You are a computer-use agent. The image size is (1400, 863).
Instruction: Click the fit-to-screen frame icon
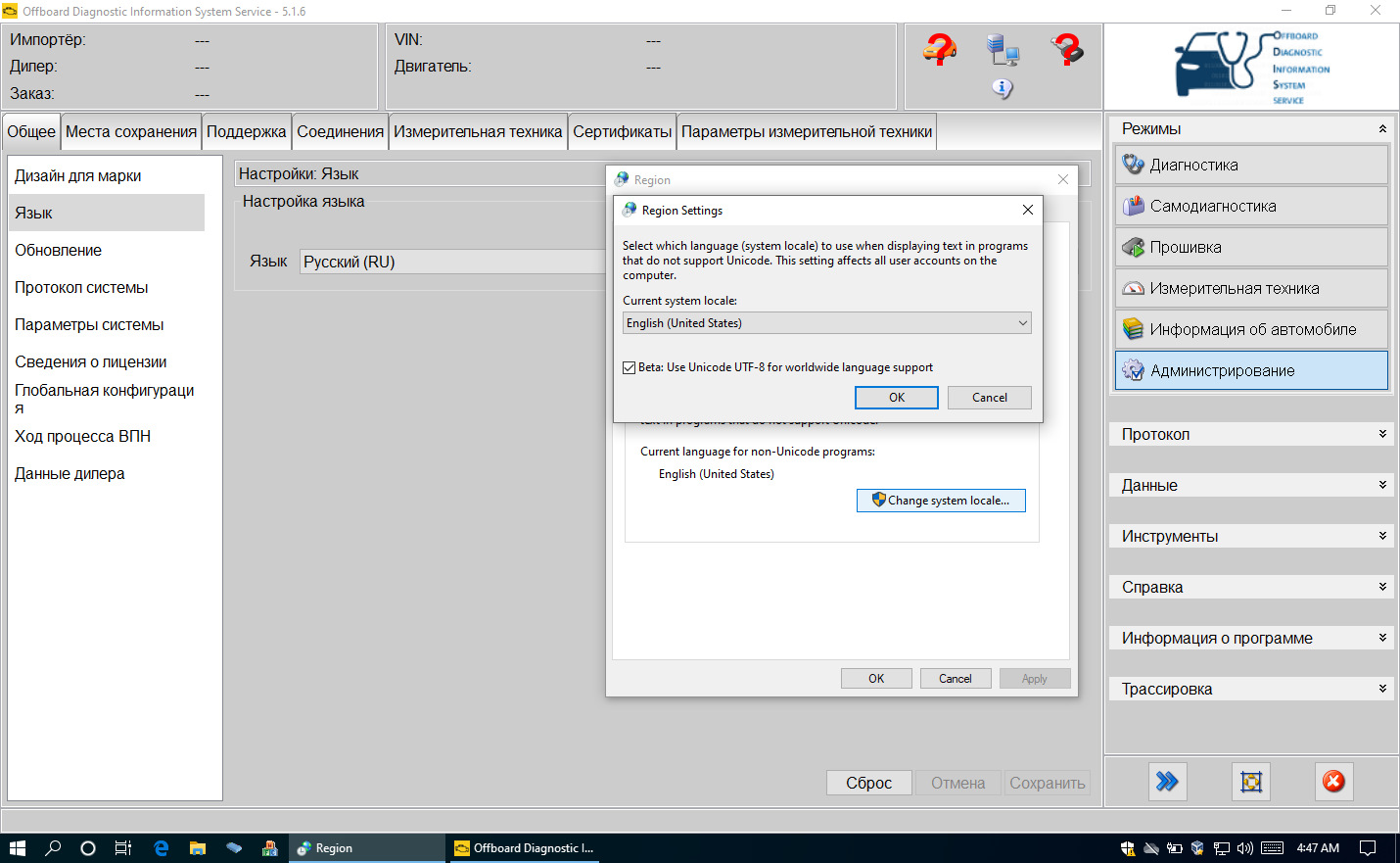pyautogui.click(x=1251, y=782)
